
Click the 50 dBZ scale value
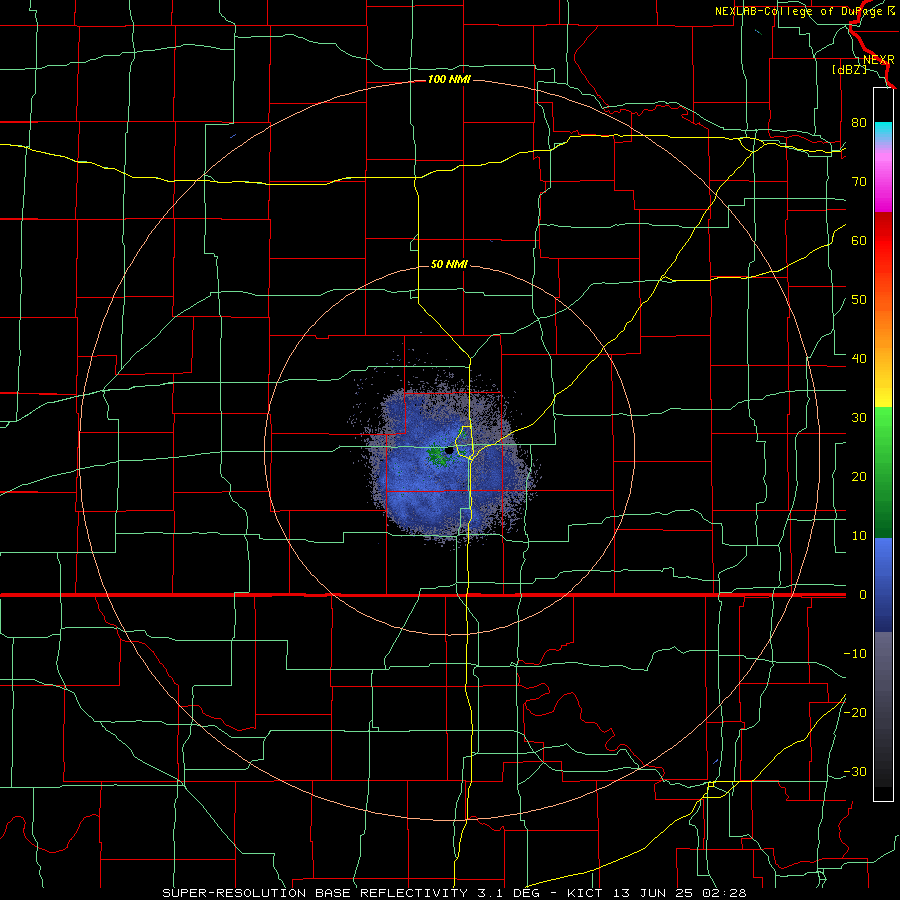[x=859, y=300]
